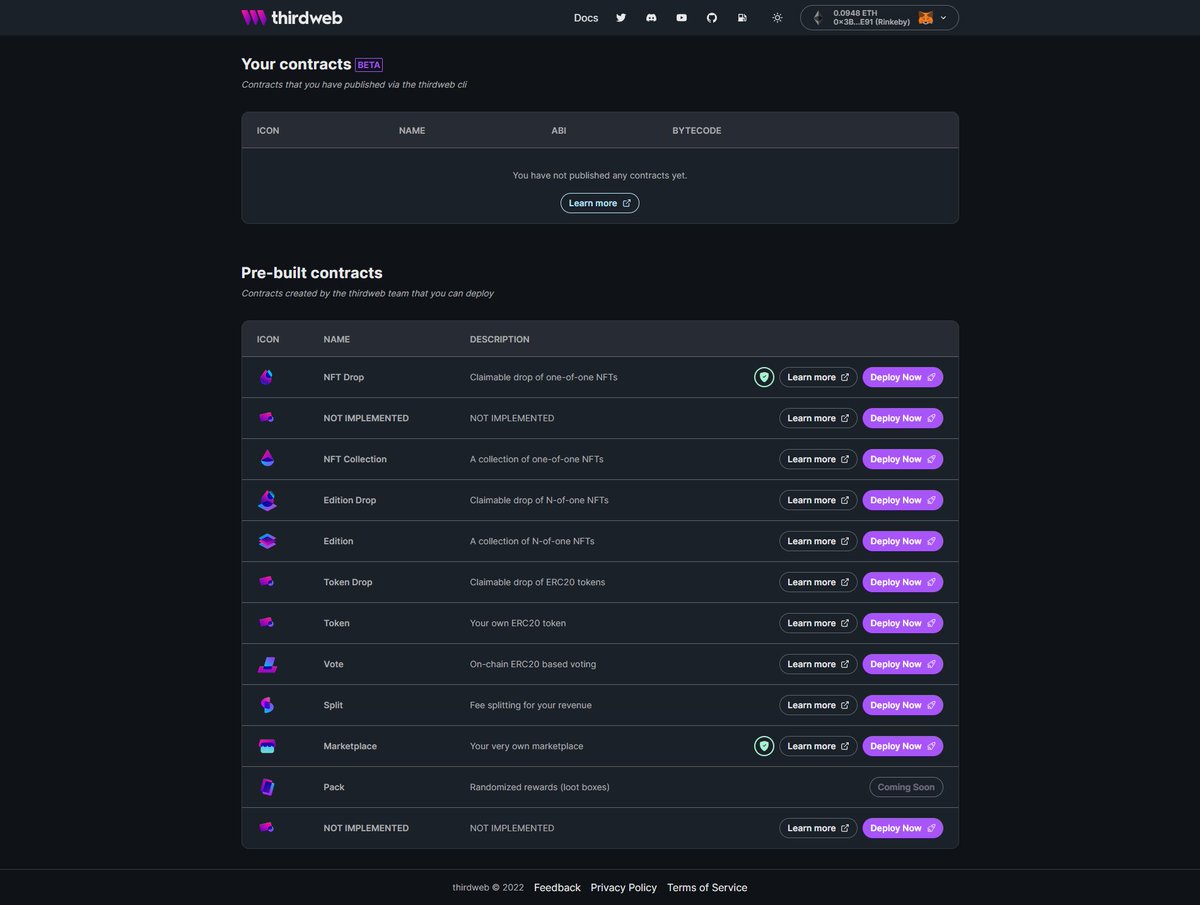The image size is (1200, 905).
Task: Open the Twitter icon in header
Action: coord(621,18)
